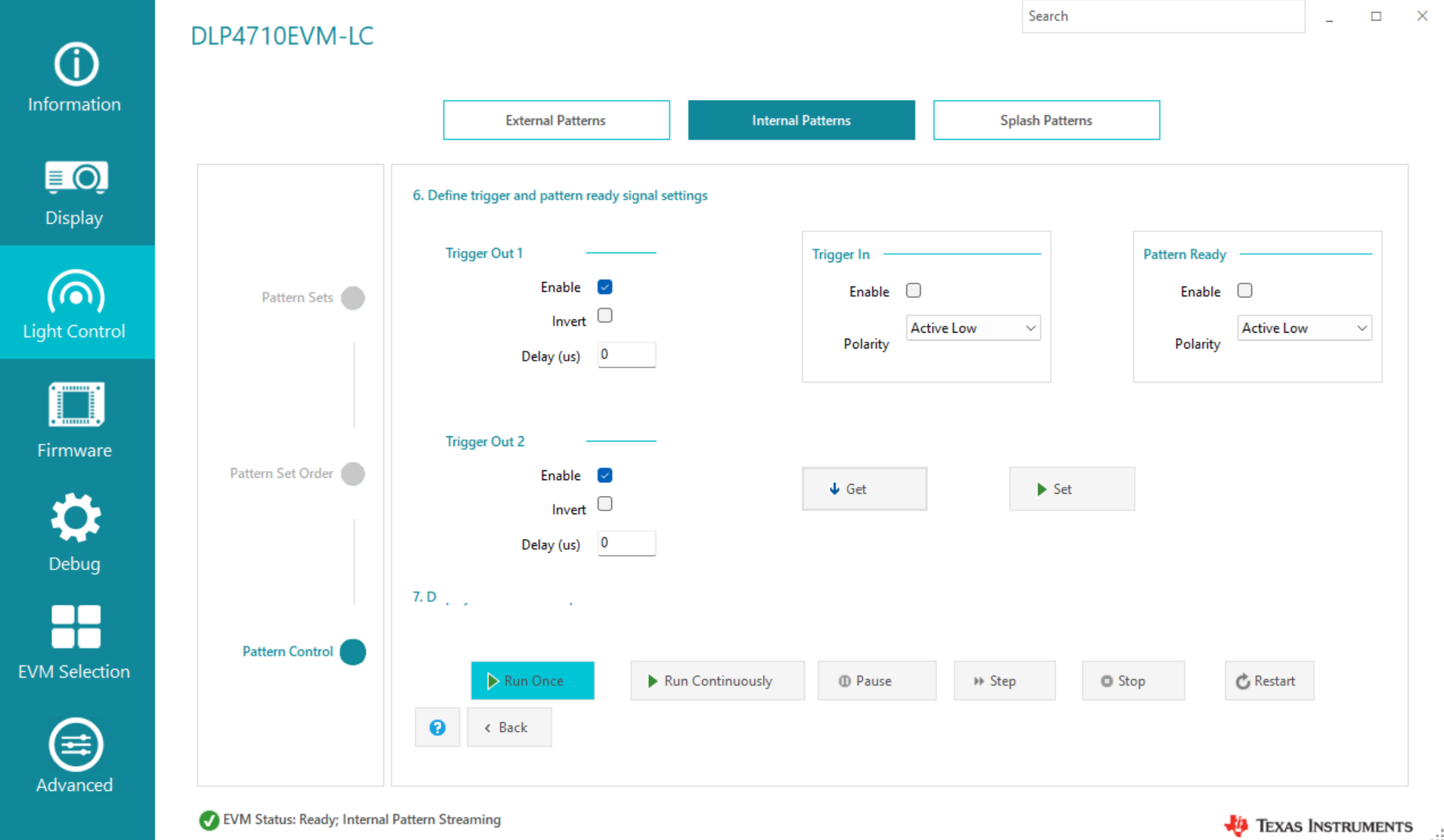Maximize the application window
Viewport: 1444px width, 840px height.
(1376, 17)
